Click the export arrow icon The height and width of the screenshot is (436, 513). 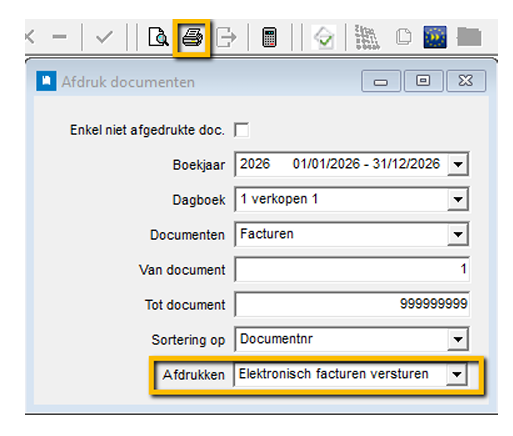[226, 37]
